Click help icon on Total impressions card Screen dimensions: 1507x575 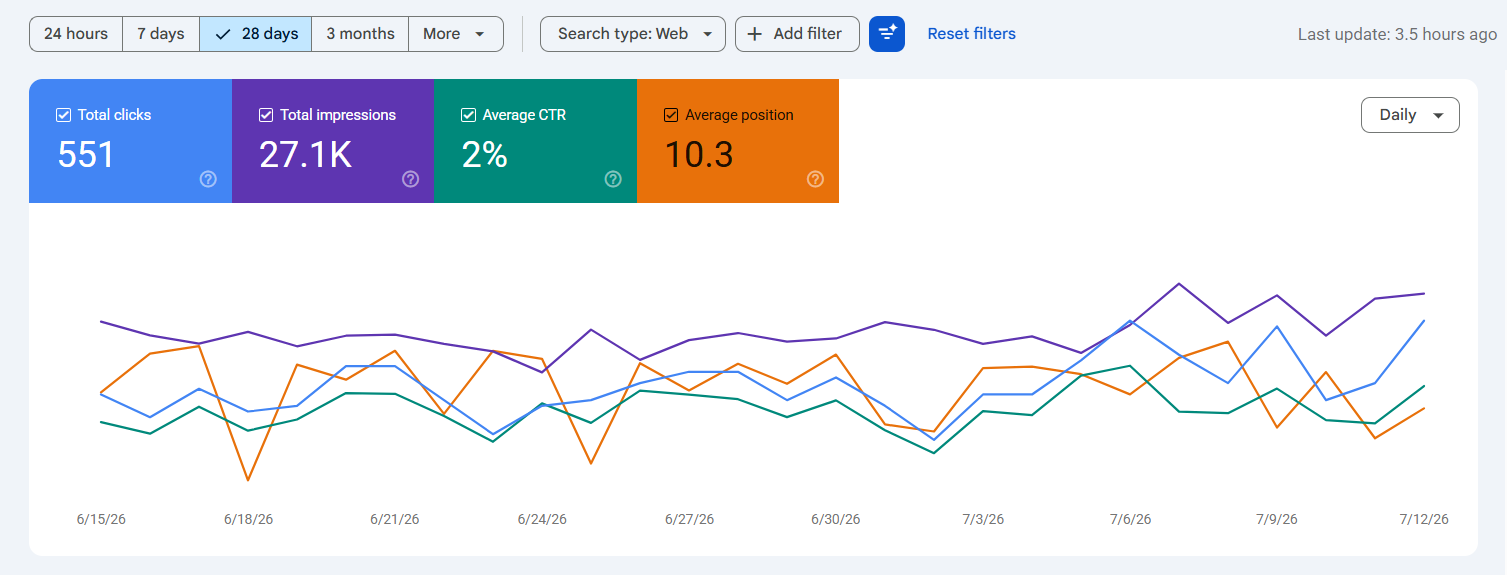click(x=411, y=179)
